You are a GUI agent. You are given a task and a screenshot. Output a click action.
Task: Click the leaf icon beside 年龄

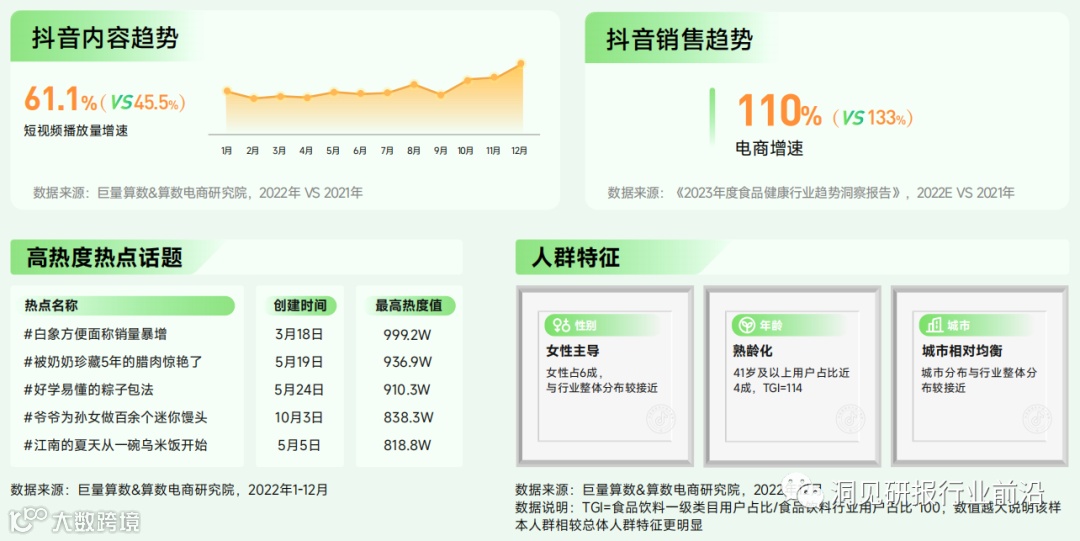tap(747, 325)
